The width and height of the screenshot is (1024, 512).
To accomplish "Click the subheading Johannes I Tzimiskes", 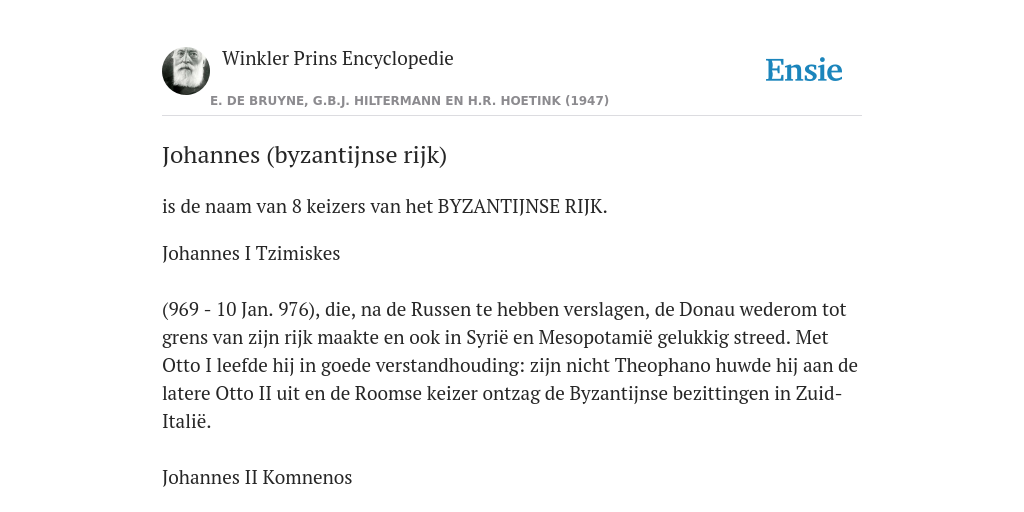I will 251,253.
